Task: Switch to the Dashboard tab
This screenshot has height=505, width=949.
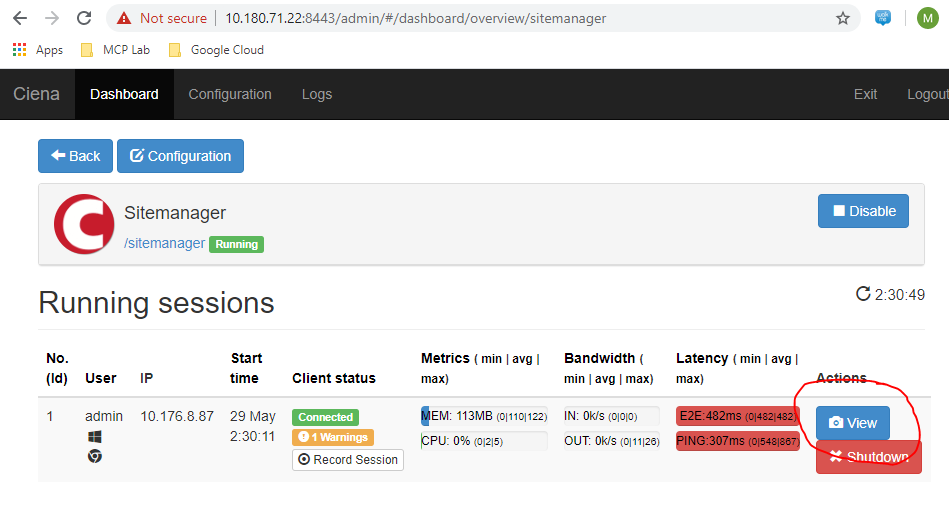Action: pyautogui.click(x=124, y=94)
